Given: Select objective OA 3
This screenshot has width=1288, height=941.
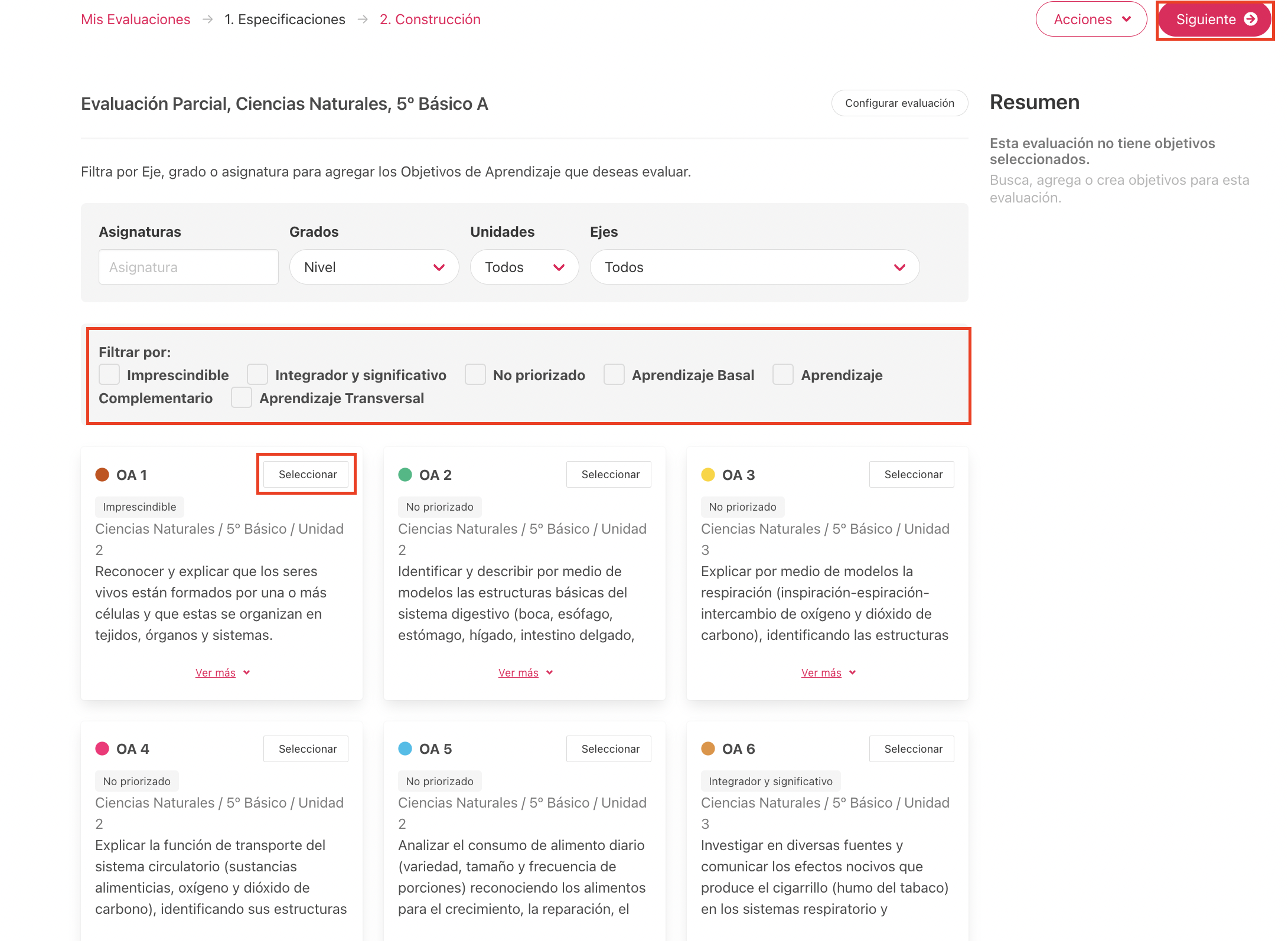Looking at the screenshot, I should tap(912, 474).
